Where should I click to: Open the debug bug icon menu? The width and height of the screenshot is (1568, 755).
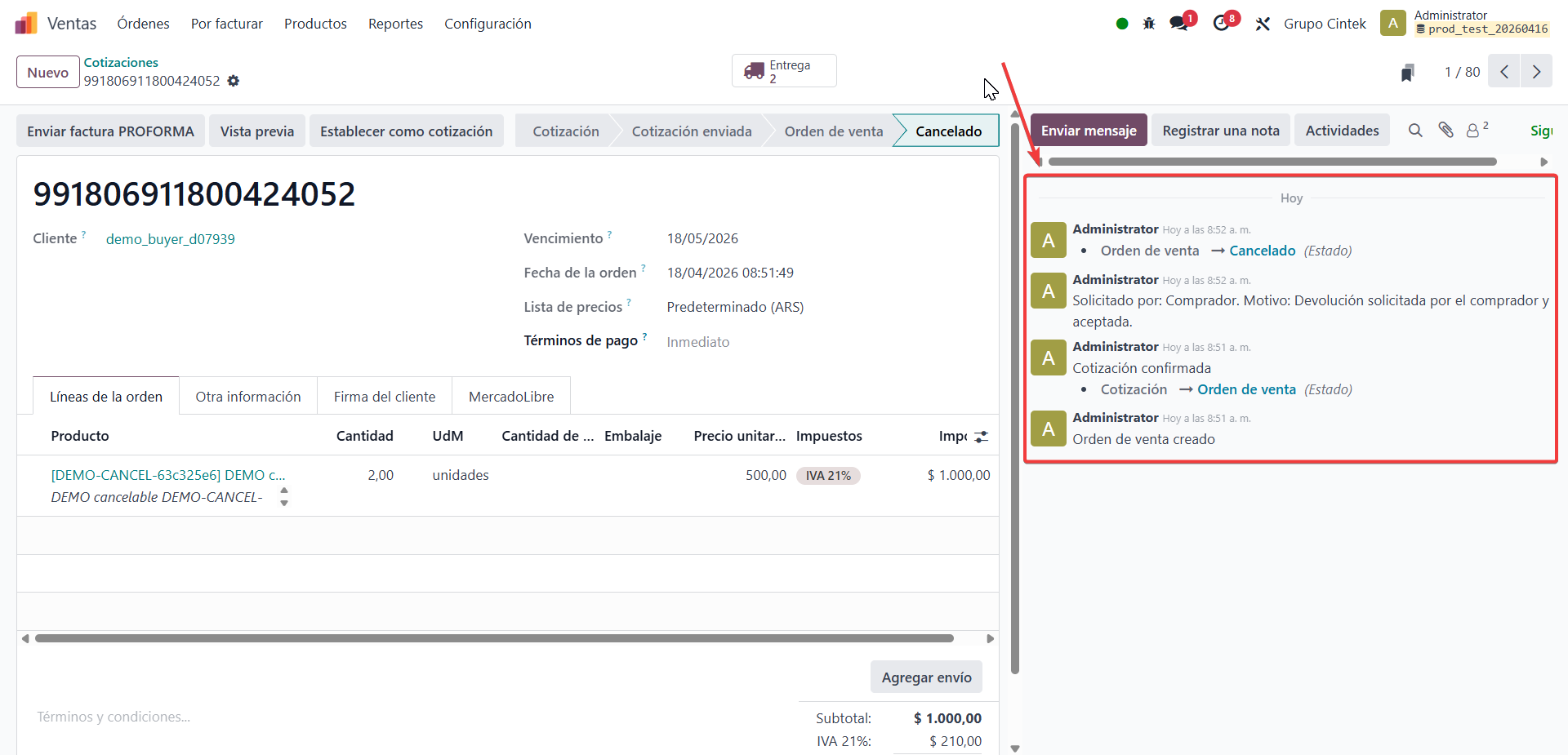point(1149,24)
